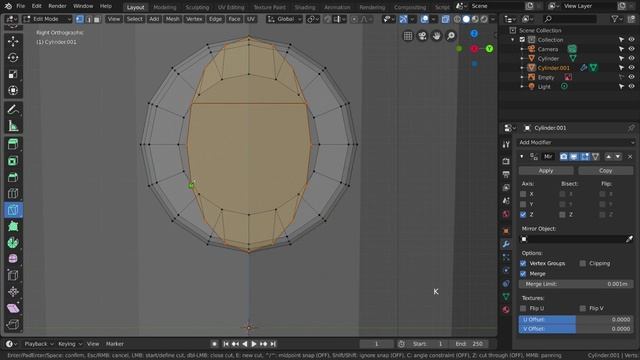
Task: Move the Mirror modifier up
Action: (609, 157)
